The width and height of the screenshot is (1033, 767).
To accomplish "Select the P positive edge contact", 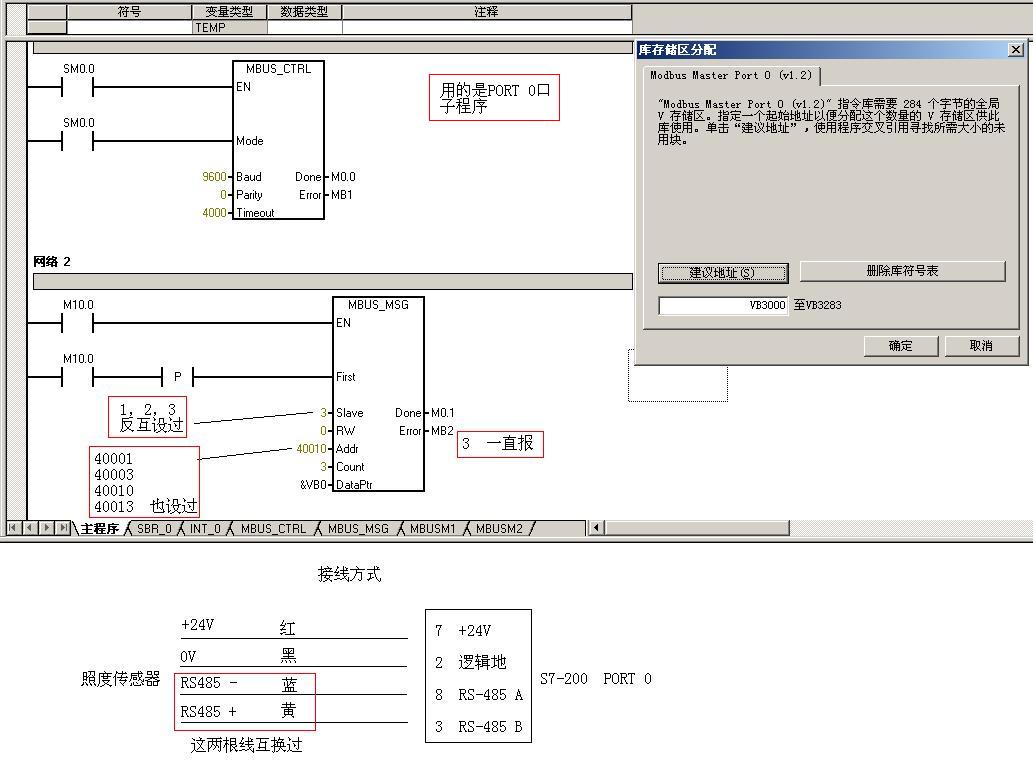I will point(177,377).
